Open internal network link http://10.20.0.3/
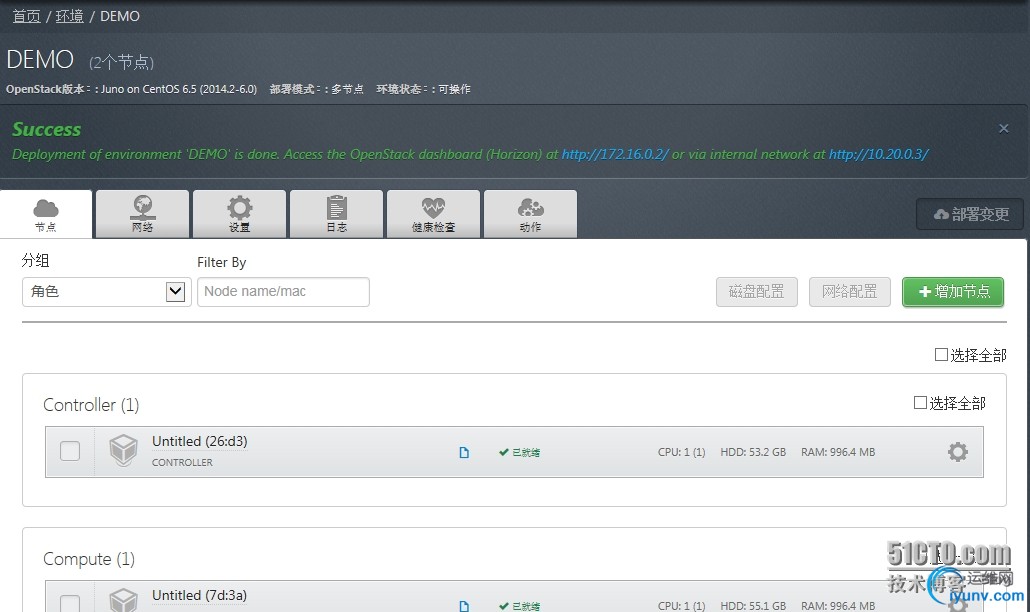 click(x=878, y=154)
